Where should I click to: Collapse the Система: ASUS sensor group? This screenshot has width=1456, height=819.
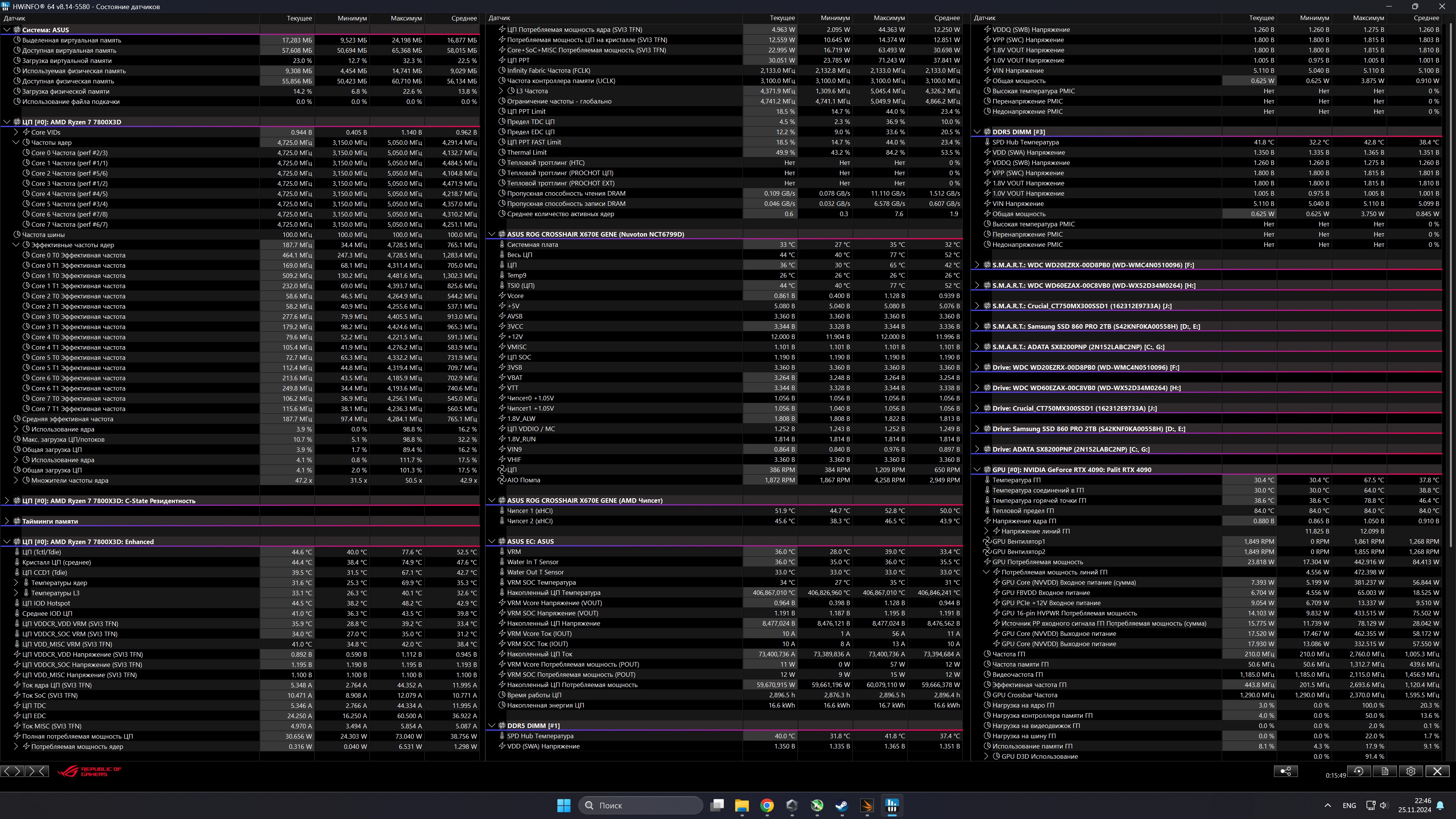coord(7,30)
